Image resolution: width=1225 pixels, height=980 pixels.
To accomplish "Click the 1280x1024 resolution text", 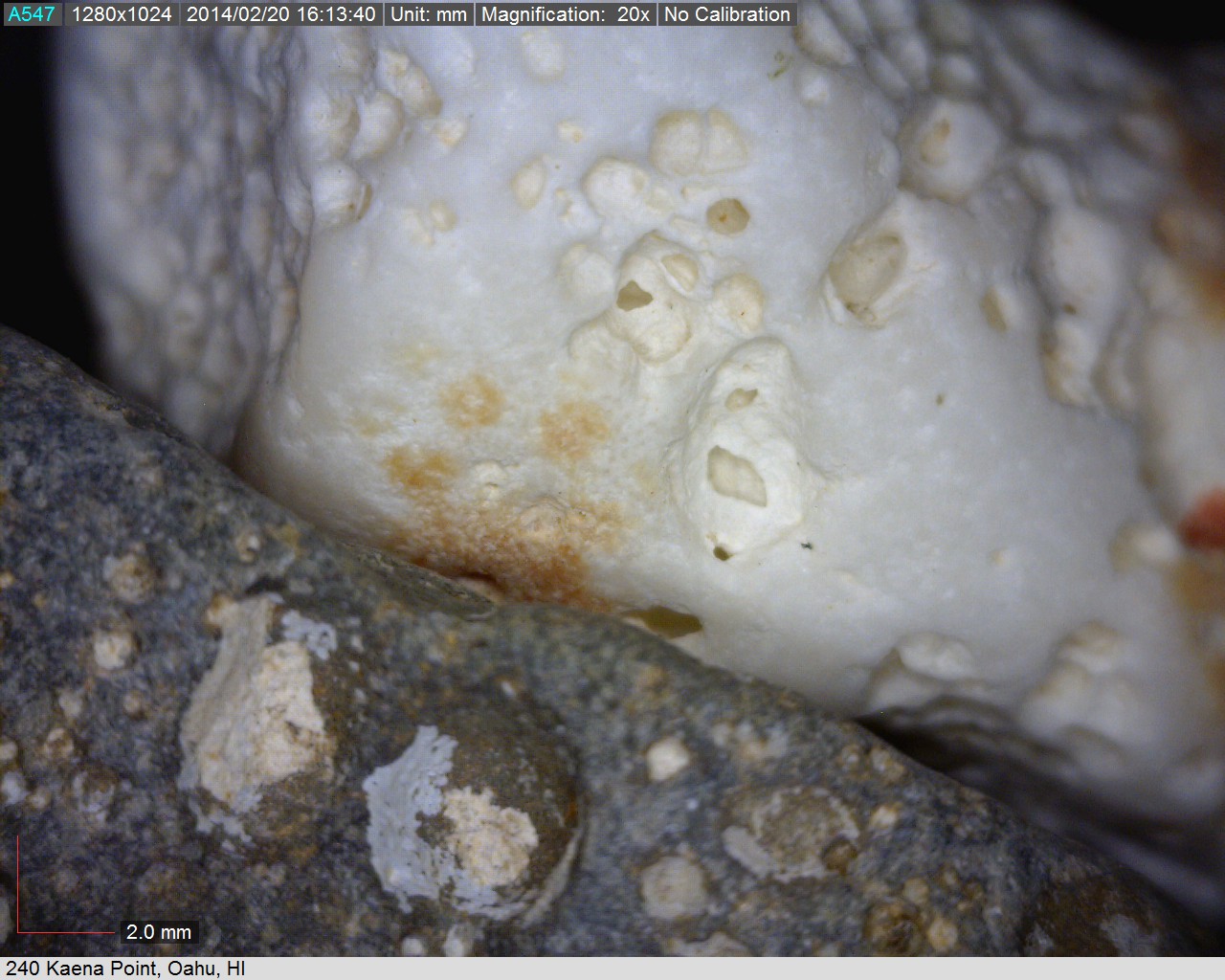I will pyautogui.click(x=122, y=14).
